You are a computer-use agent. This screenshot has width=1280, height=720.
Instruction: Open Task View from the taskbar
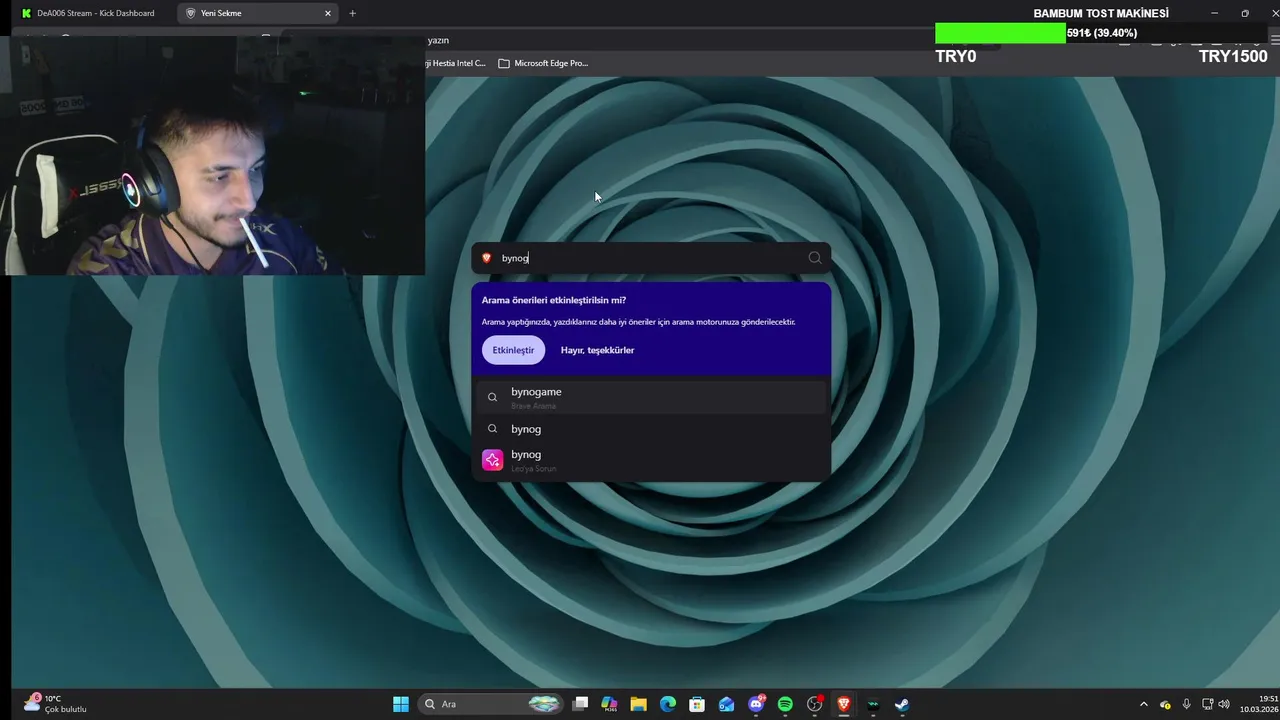pyautogui.click(x=580, y=704)
